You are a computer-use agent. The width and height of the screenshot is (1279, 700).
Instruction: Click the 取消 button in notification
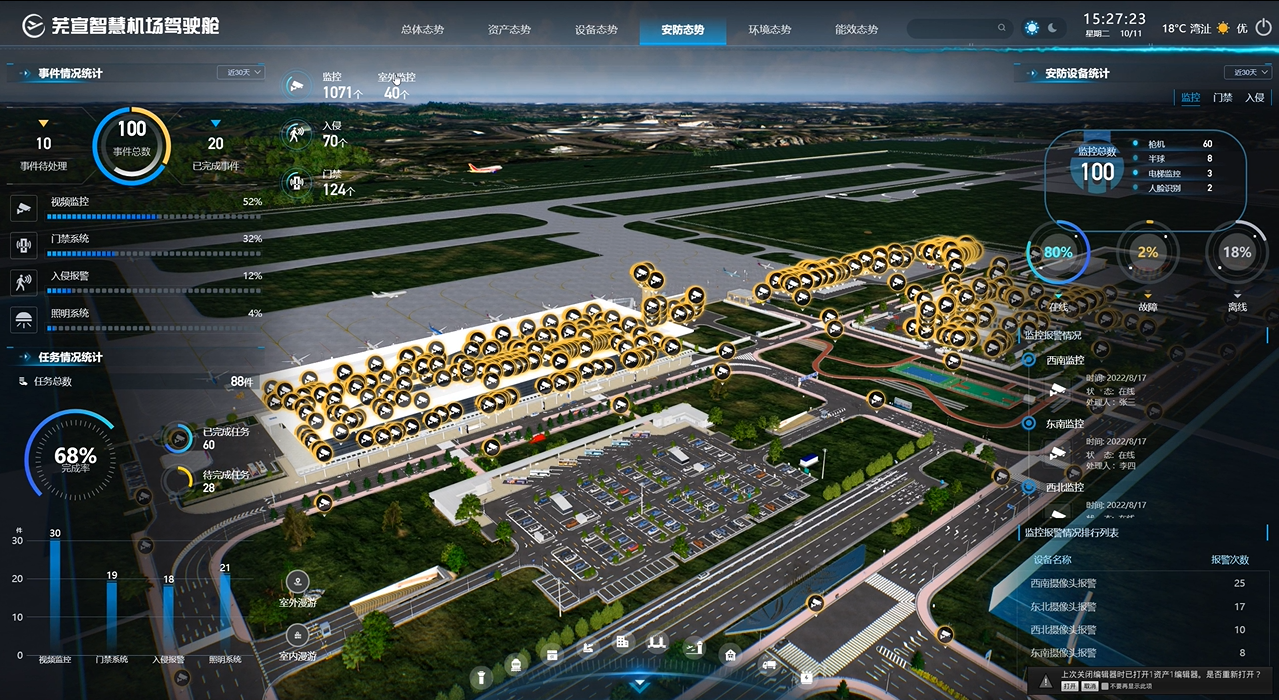[1089, 688]
